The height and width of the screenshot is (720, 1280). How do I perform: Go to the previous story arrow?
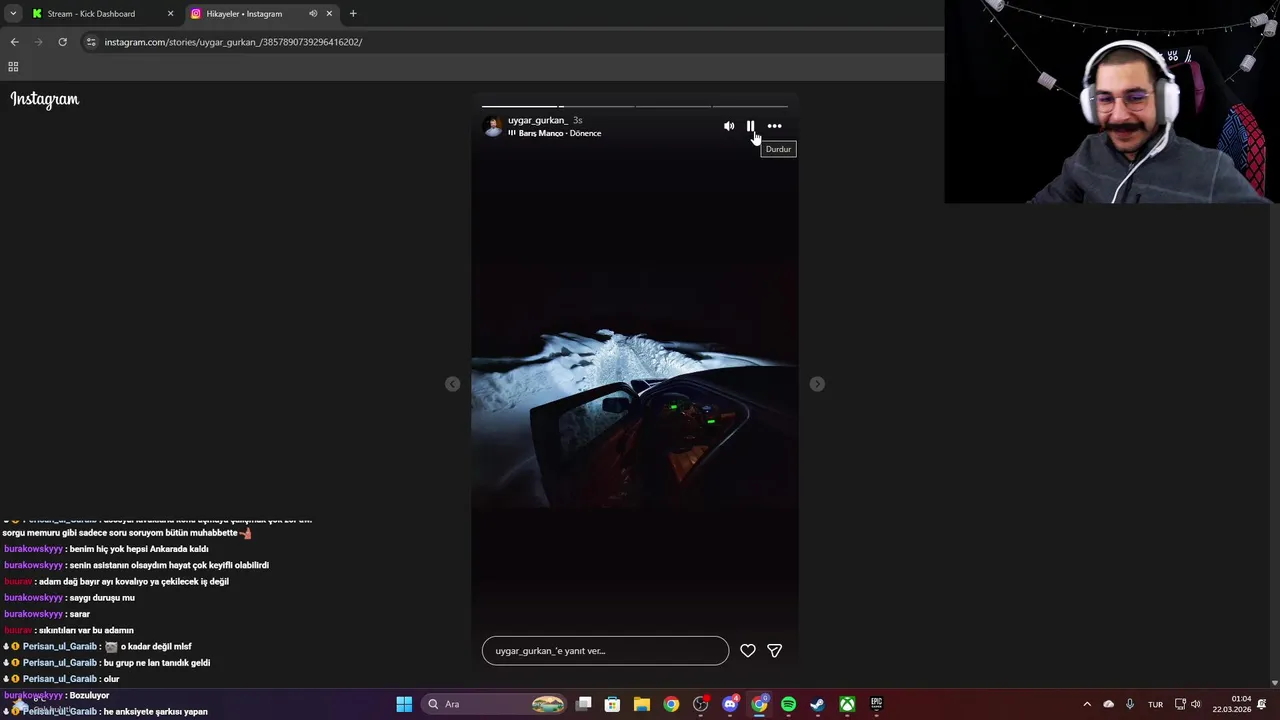pyautogui.click(x=453, y=384)
